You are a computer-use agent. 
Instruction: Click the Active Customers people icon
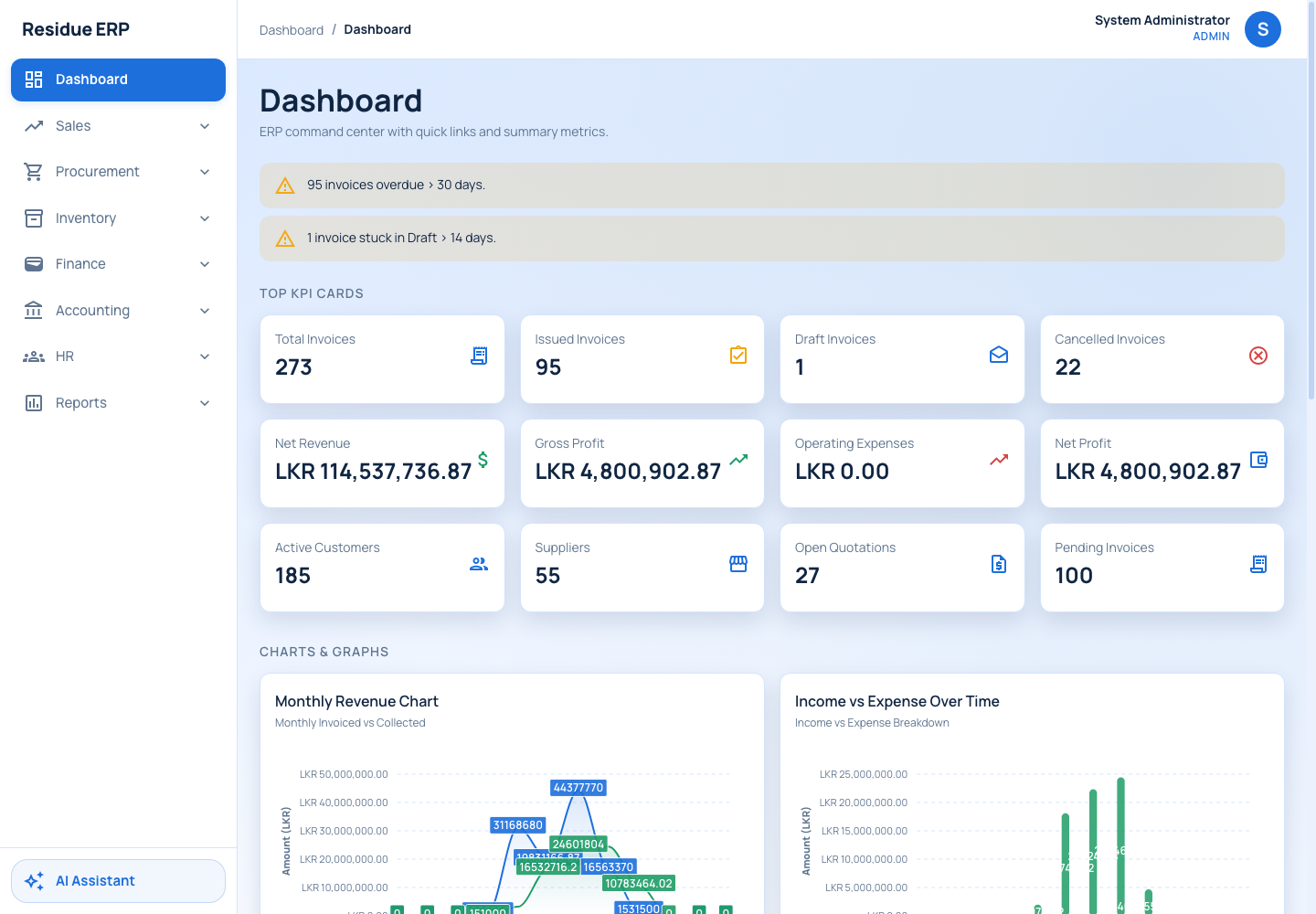(479, 564)
